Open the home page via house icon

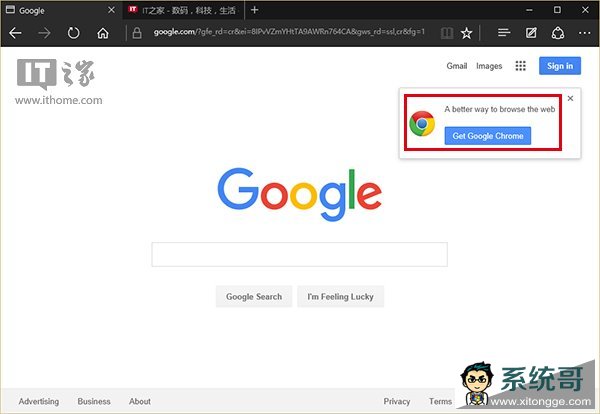[x=103, y=33]
